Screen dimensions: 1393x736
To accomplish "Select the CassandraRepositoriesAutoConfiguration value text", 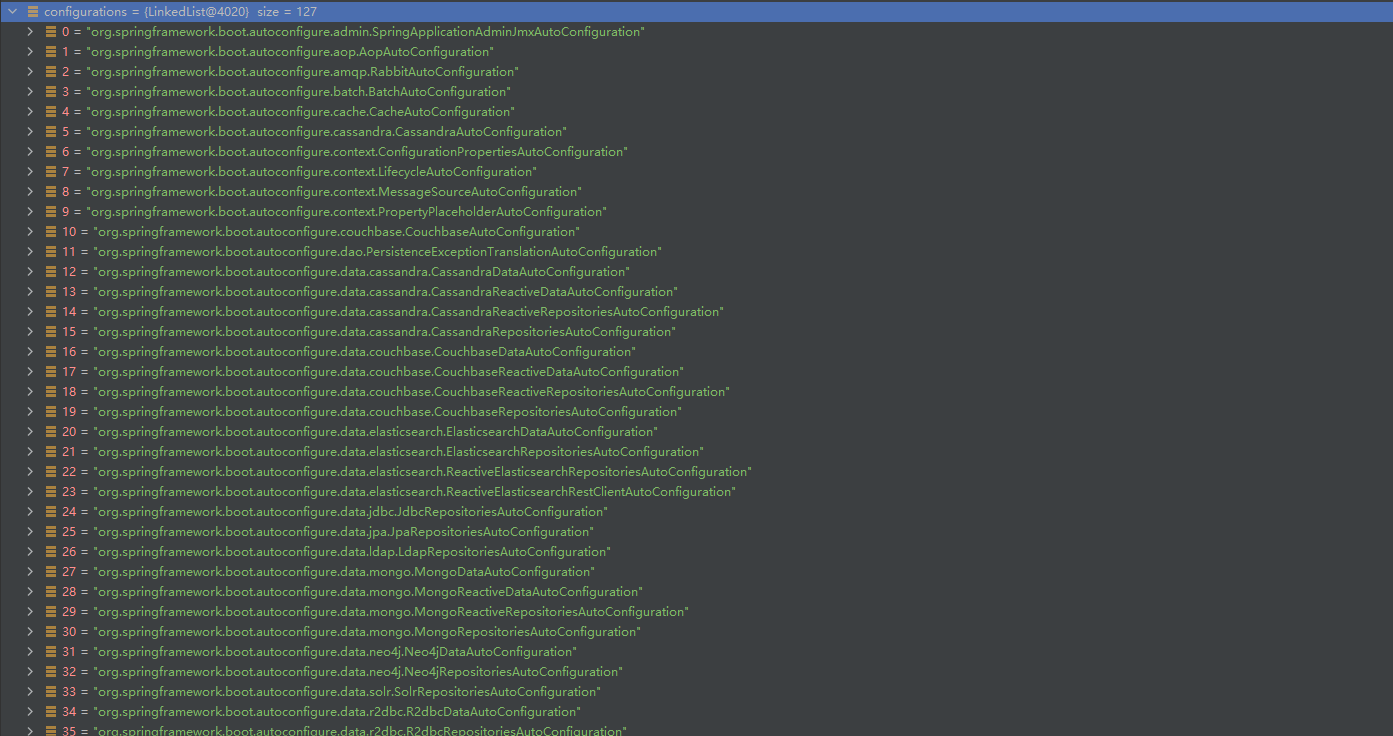I will [x=384, y=332].
